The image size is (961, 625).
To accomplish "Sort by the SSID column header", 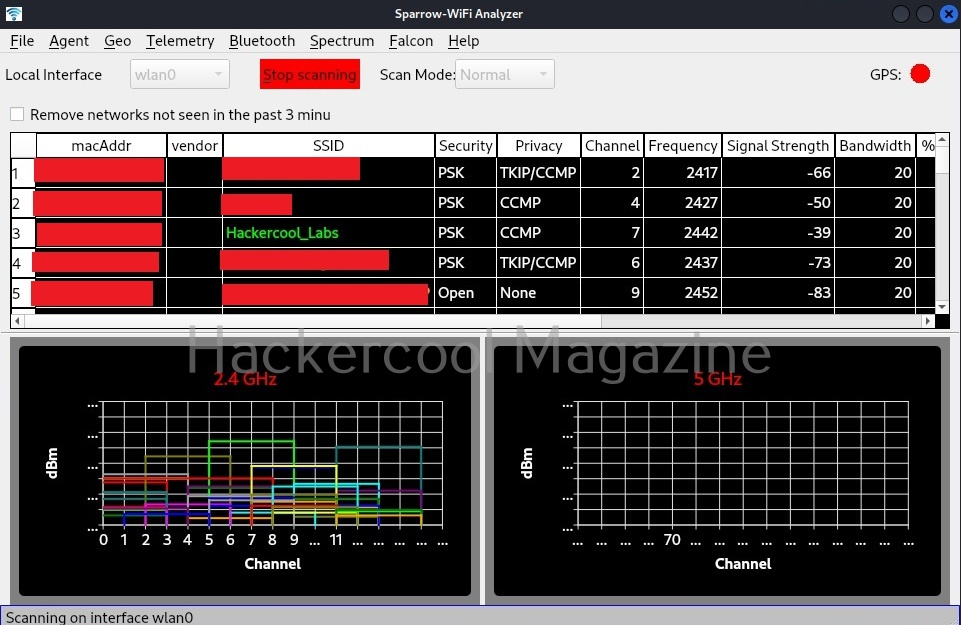I will (x=329, y=146).
